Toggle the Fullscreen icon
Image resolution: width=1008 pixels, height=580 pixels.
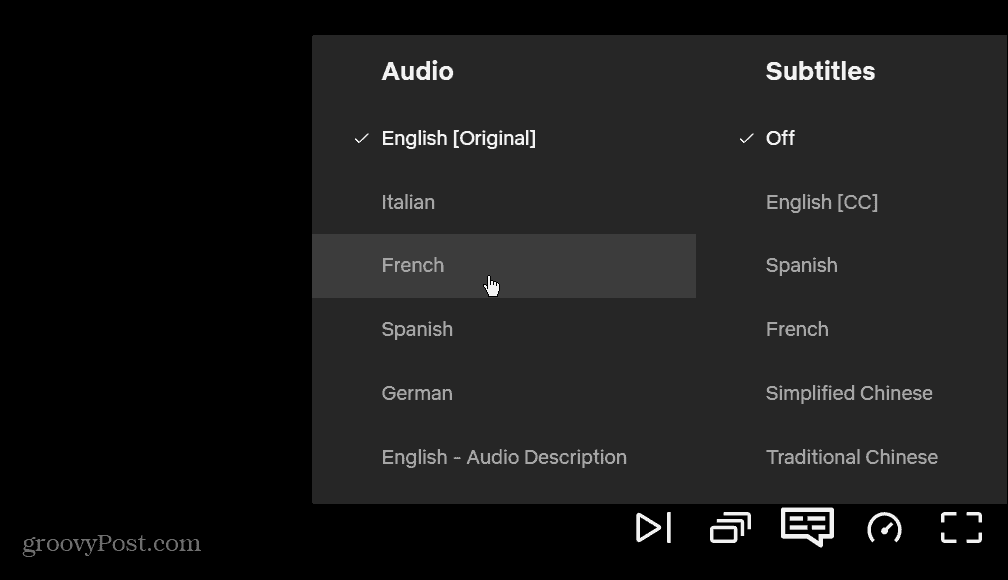[962, 528]
